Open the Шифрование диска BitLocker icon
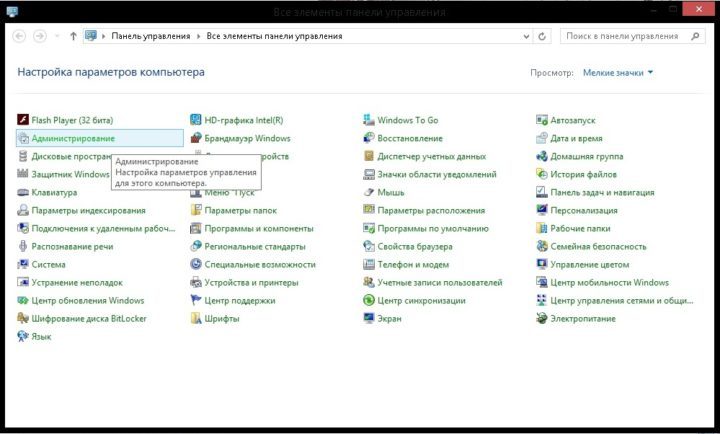Image resolution: width=720 pixels, height=434 pixels. point(23,318)
